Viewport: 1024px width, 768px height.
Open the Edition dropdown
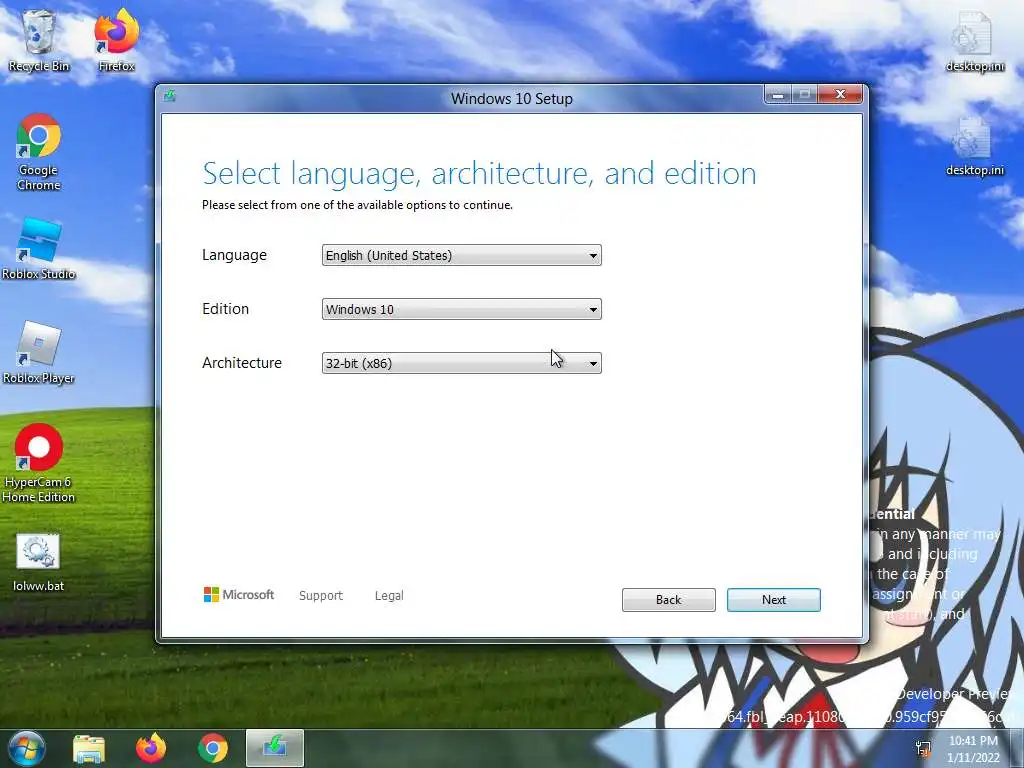(x=461, y=310)
